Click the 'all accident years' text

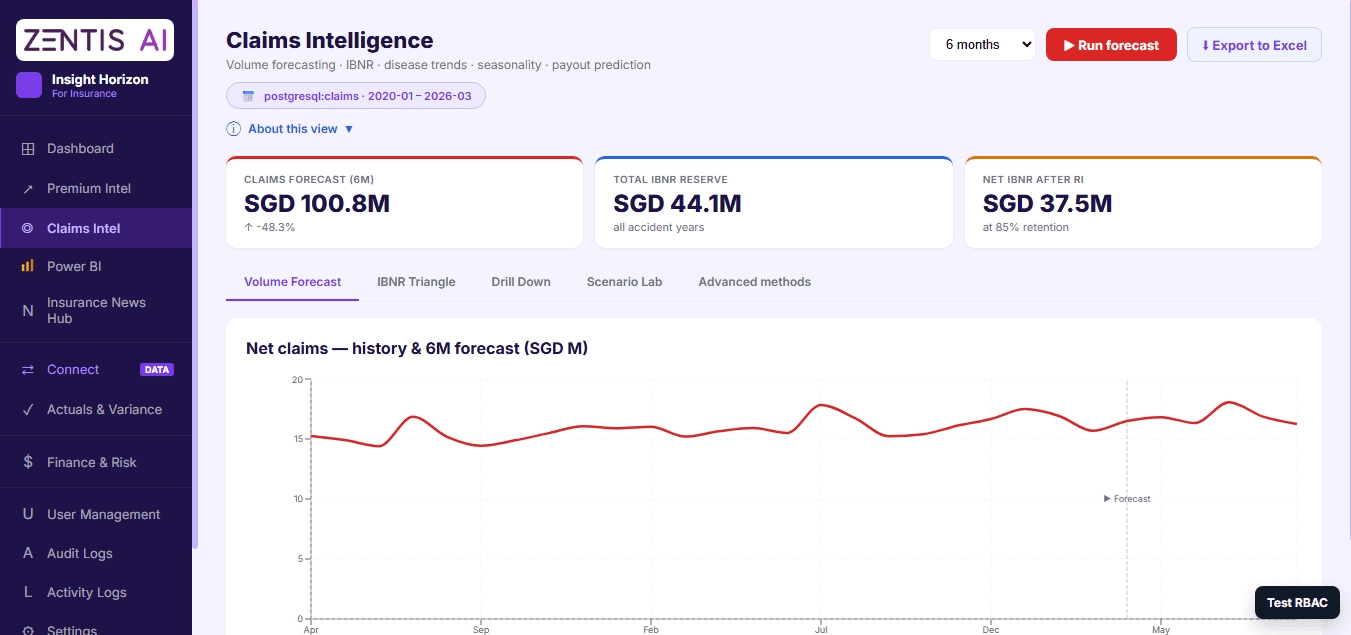pyautogui.click(x=659, y=228)
